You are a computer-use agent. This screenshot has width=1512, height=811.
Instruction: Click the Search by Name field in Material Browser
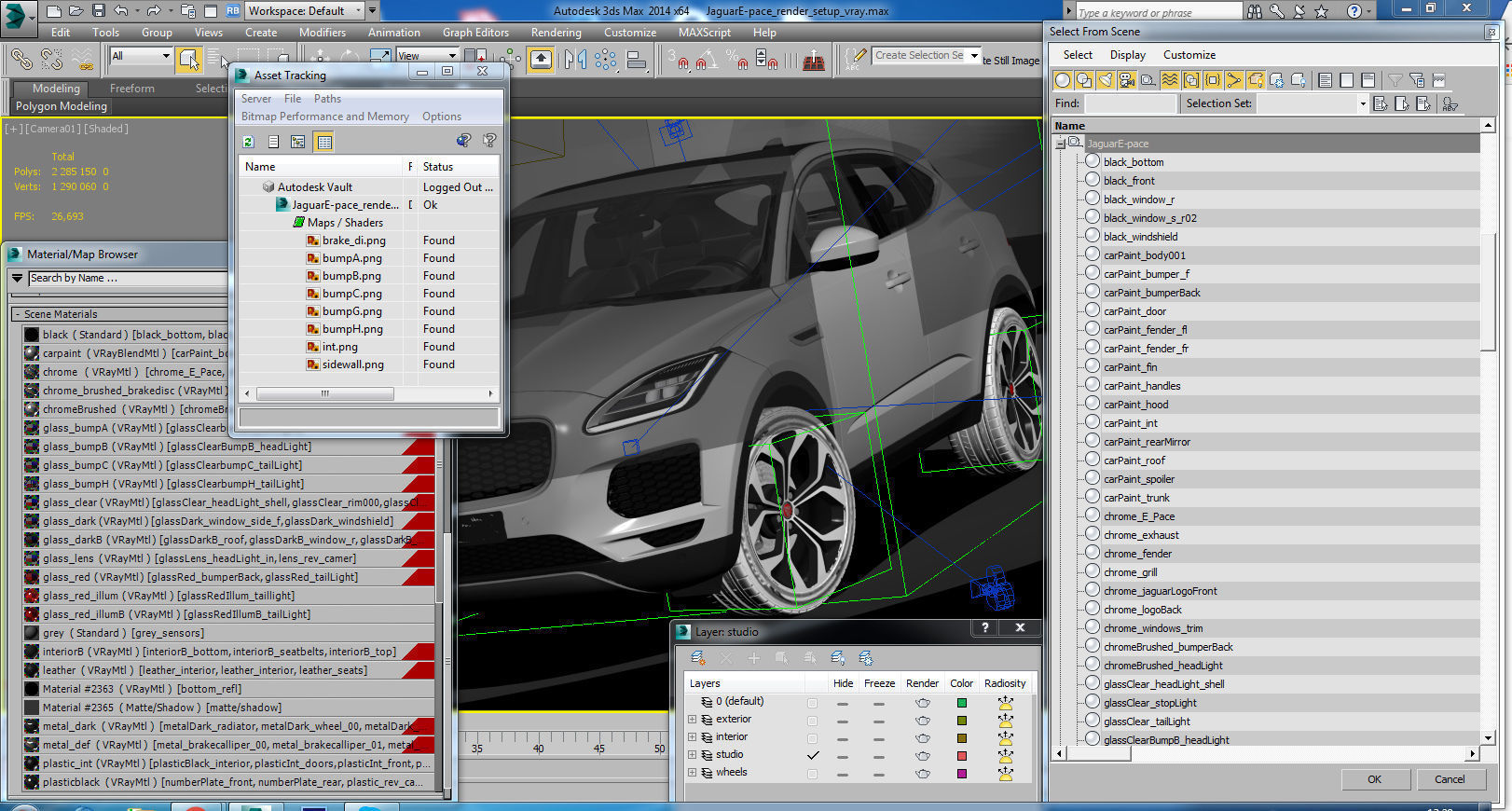pos(128,278)
